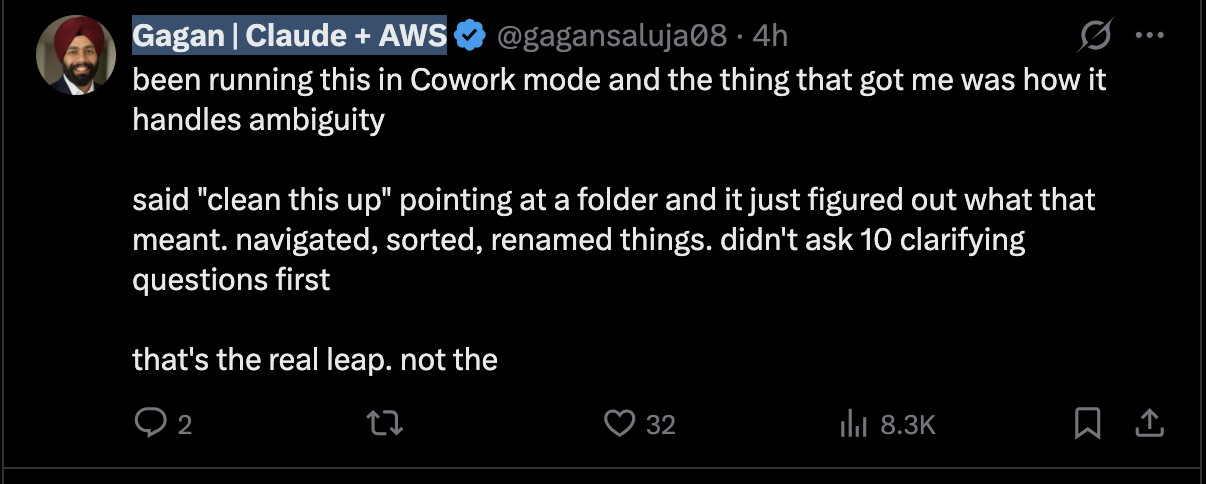The height and width of the screenshot is (484, 1206).
Task: Click the "Gagan | Claude + AWS" display name
Action: (x=289, y=36)
